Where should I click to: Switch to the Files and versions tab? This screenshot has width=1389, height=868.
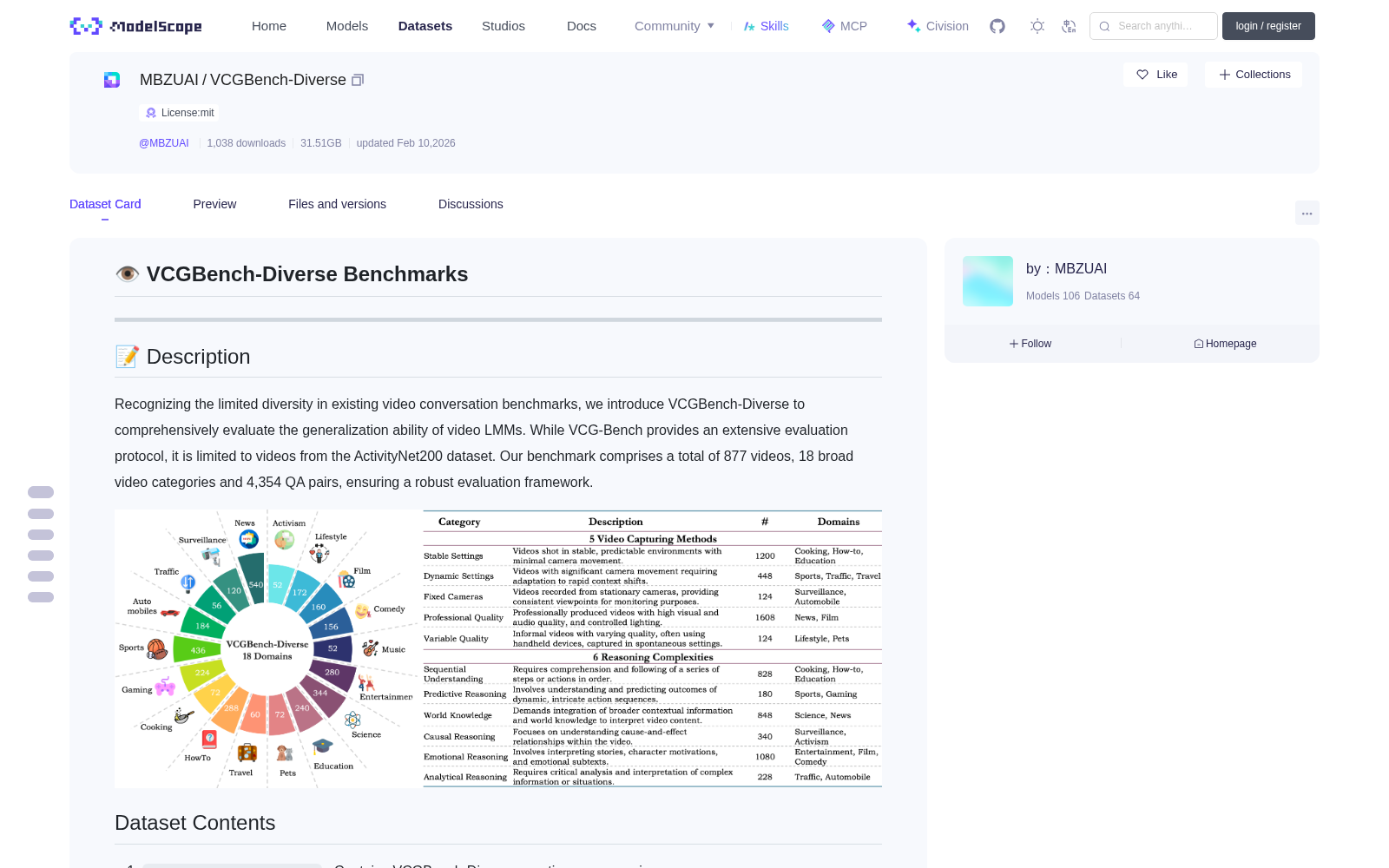tap(337, 204)
